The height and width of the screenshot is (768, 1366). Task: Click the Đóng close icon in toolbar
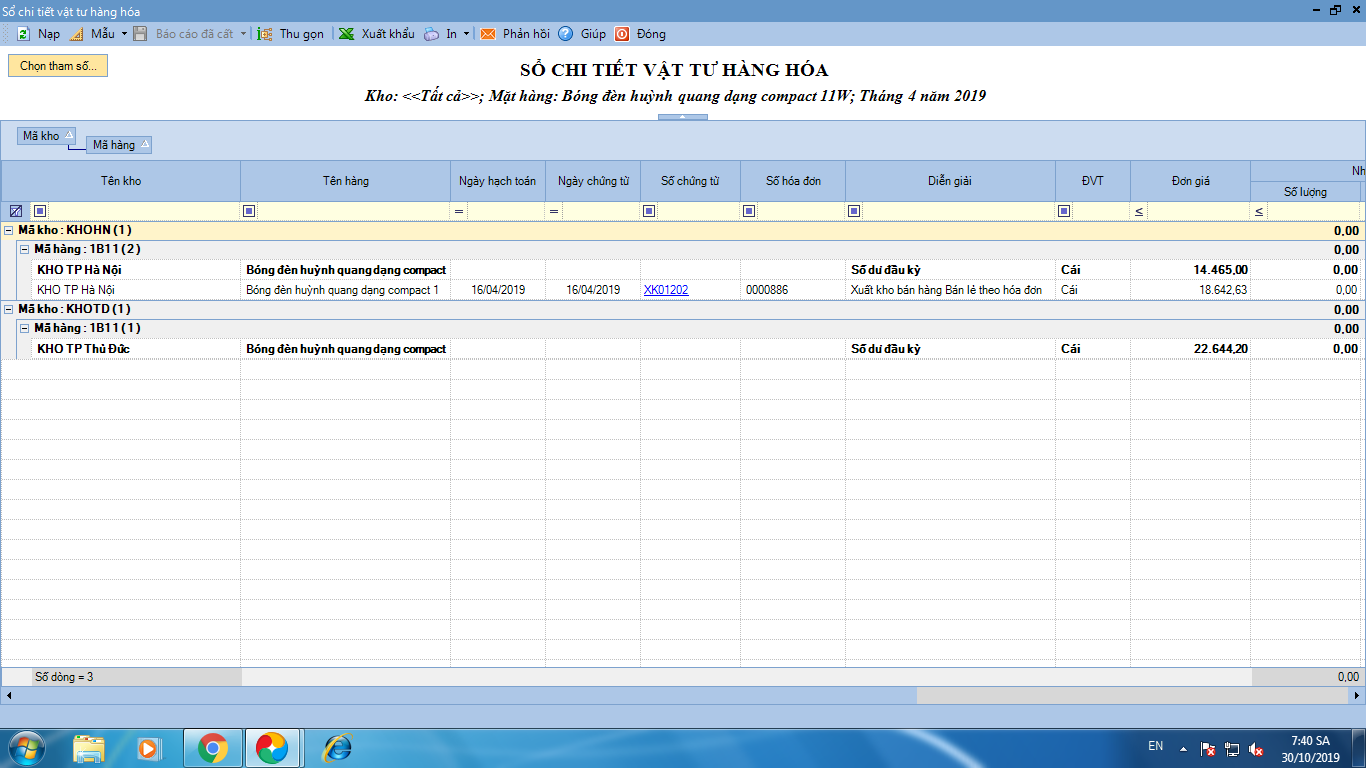622,34
